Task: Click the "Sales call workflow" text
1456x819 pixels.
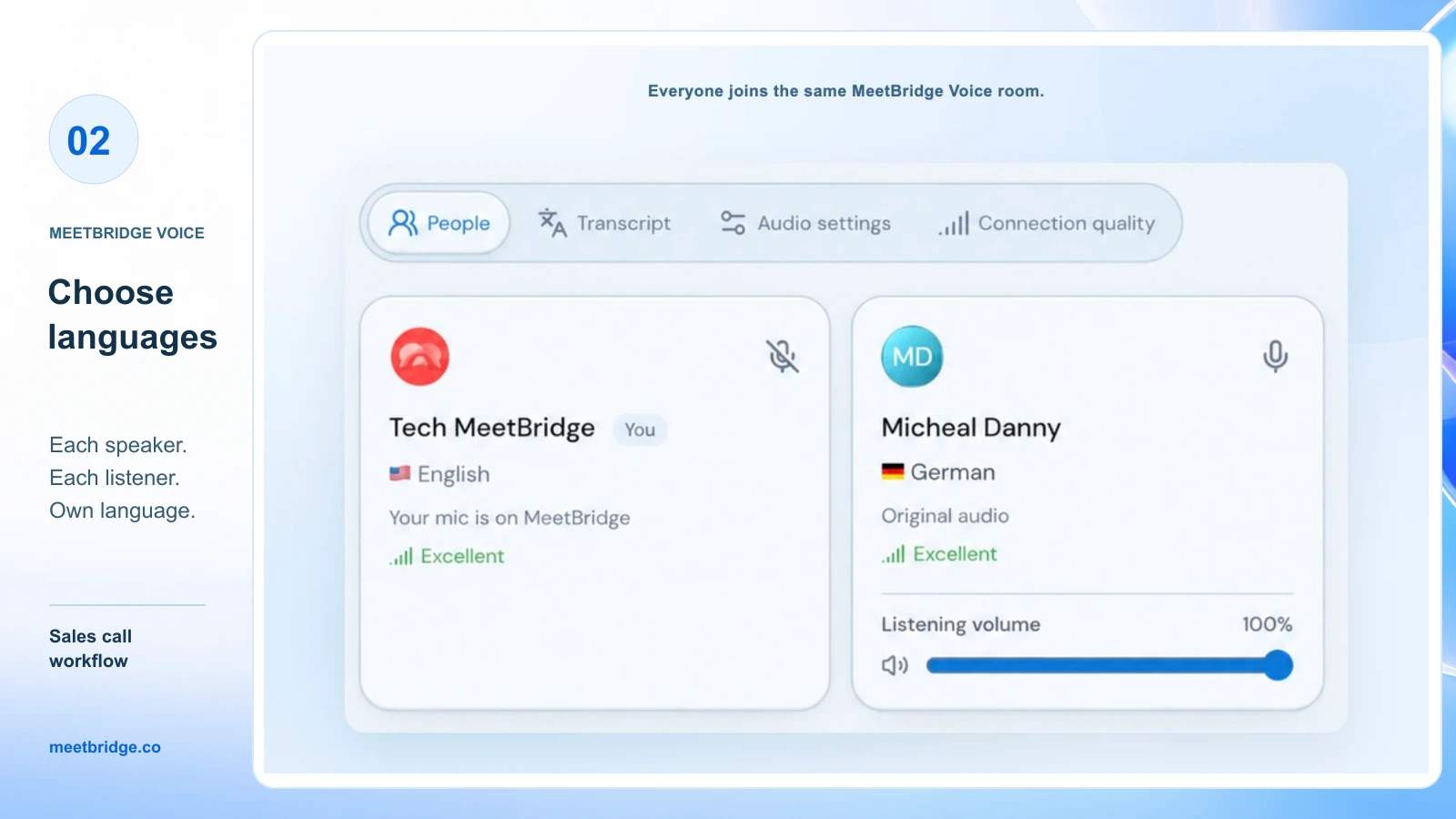Action: [90, 649]
